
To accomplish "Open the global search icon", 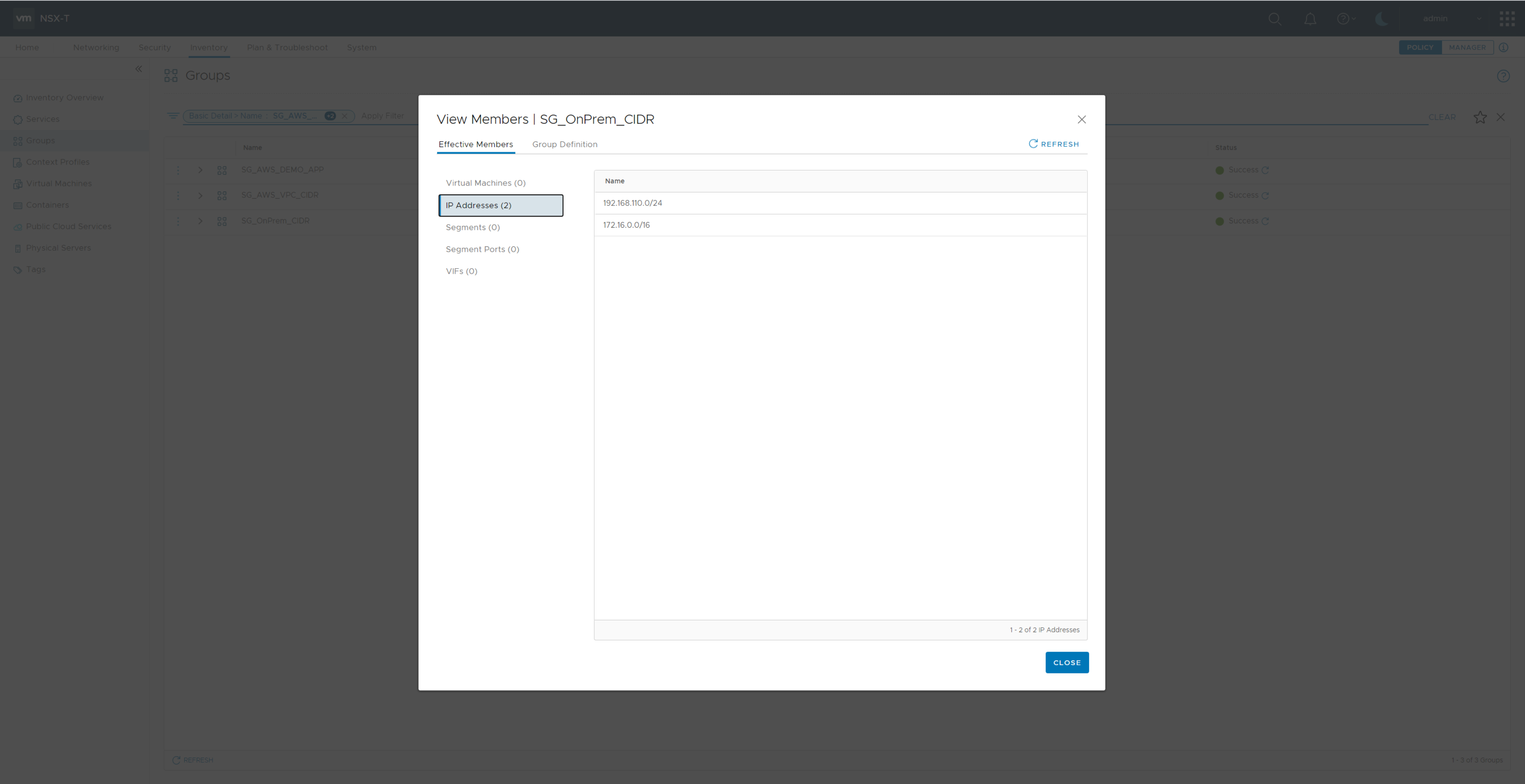I will (1275, 19).
